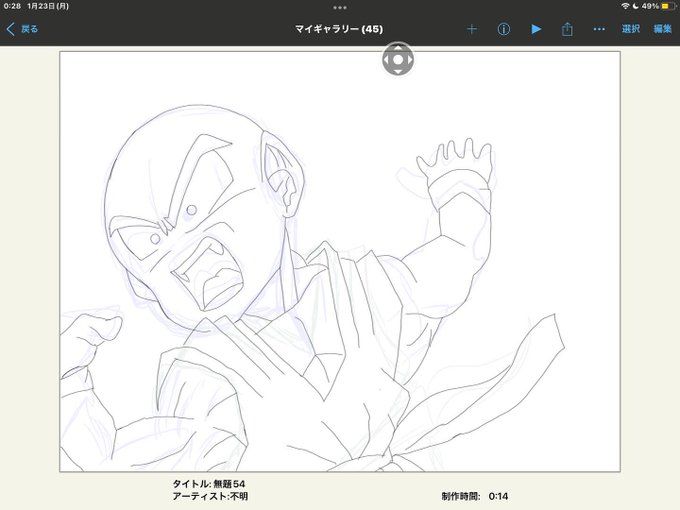
Task: Open the artwork info icon
Action: coord(503,29)
